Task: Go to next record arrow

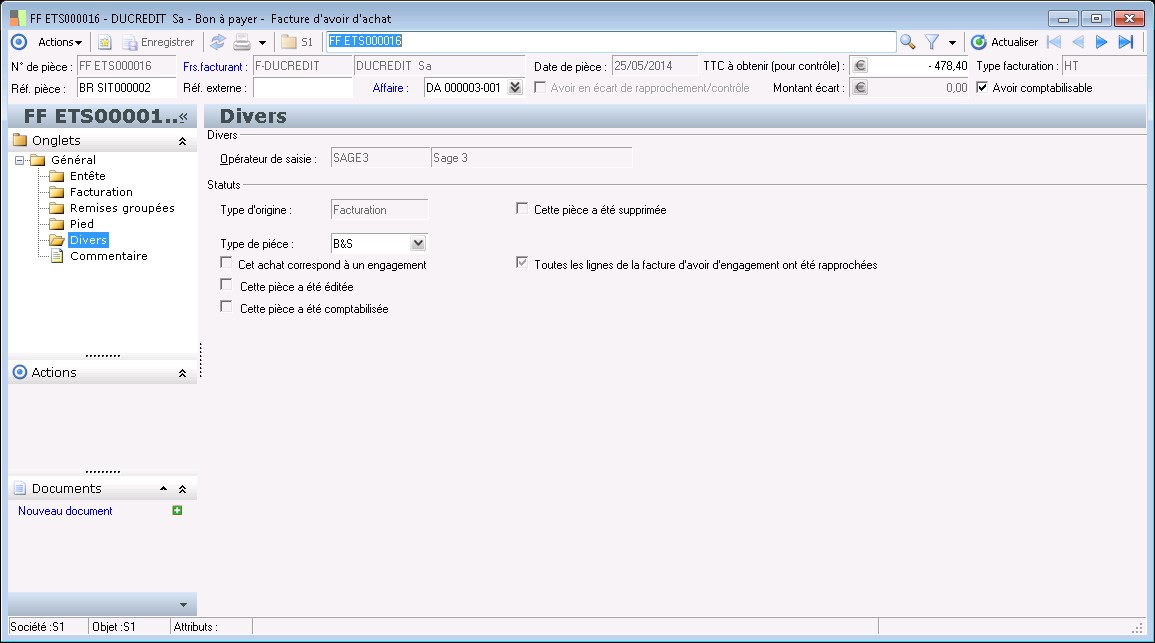Action: point(1102,42)
